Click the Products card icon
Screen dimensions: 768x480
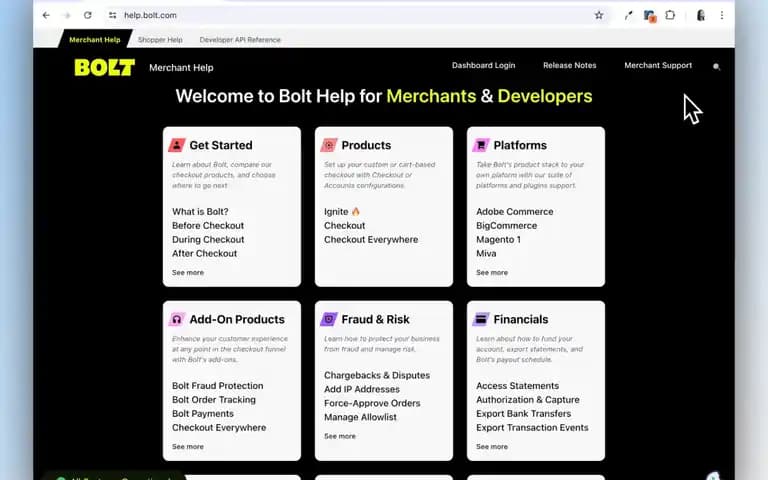[329, 145]
